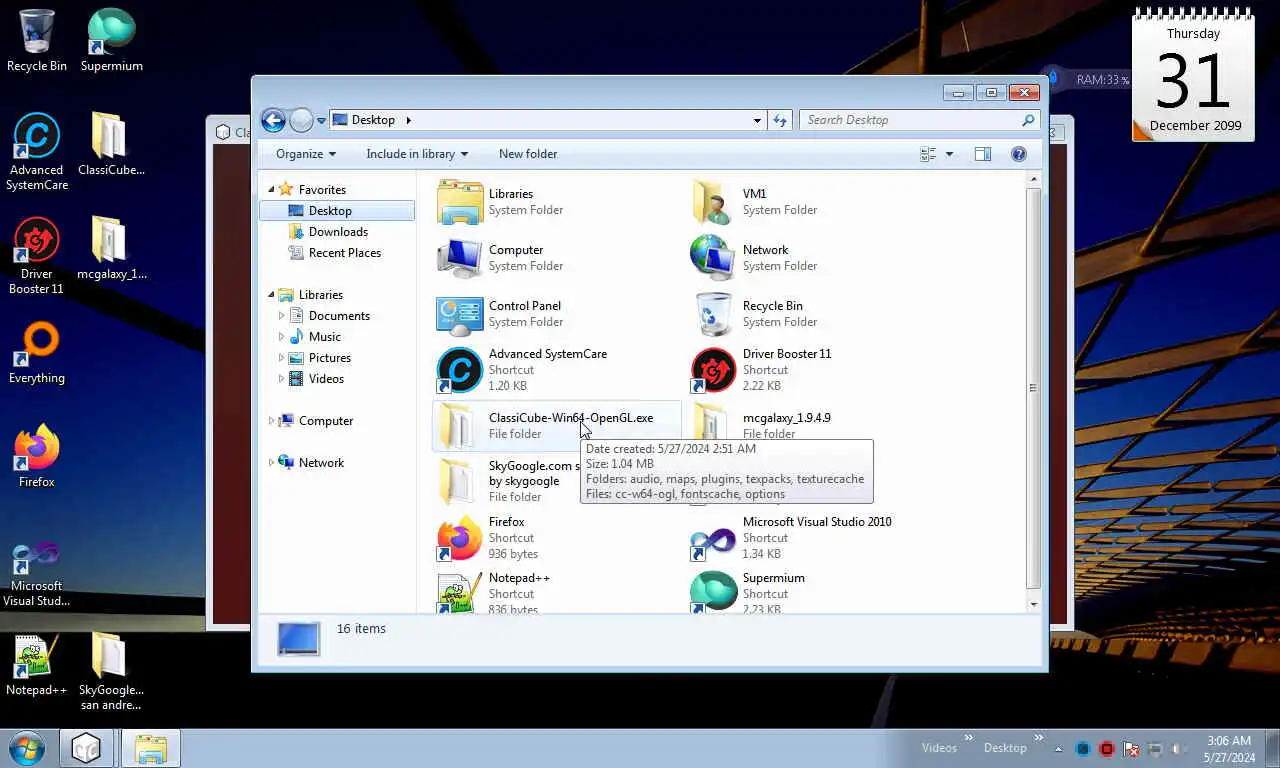Open Change your view options arrow

tap(949, 154)
